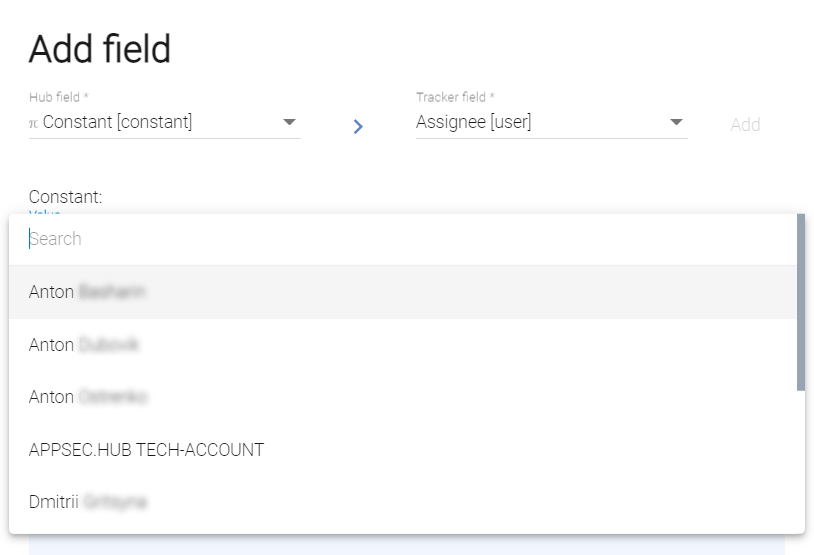Click the pi icon beside Constant

point(34,123)
